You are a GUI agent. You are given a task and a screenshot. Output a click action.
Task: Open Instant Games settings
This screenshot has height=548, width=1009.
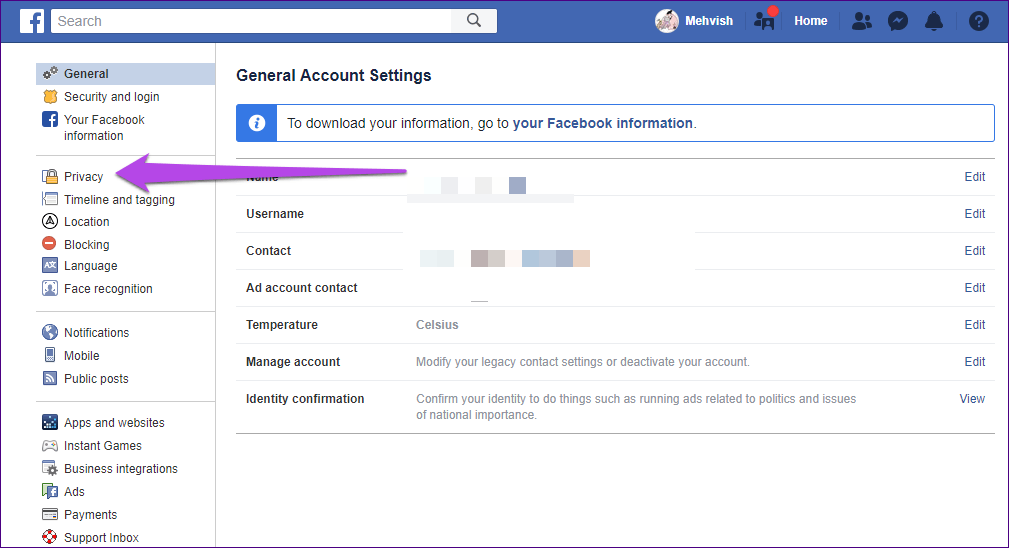coord(102,446)
